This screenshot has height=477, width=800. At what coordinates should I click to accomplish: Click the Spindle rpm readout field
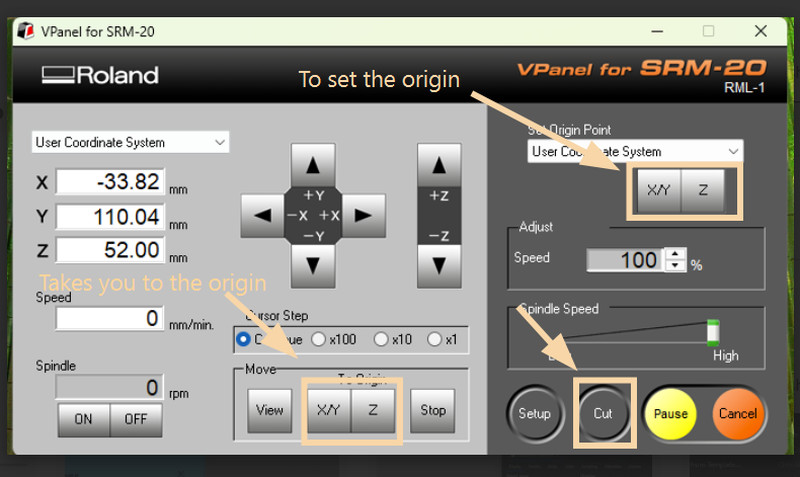click(x=110, y=387)
